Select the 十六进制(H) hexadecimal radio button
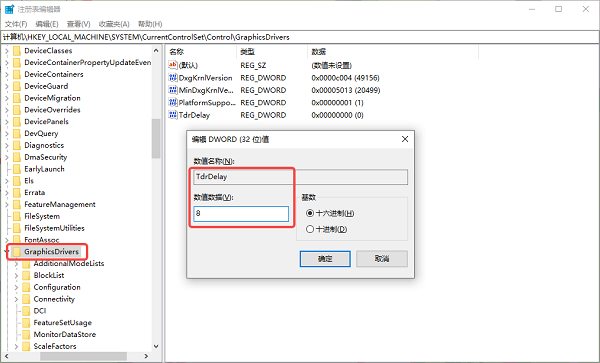Screen dimensions: 600x363 pyautogui.click(x=310, y=213)
